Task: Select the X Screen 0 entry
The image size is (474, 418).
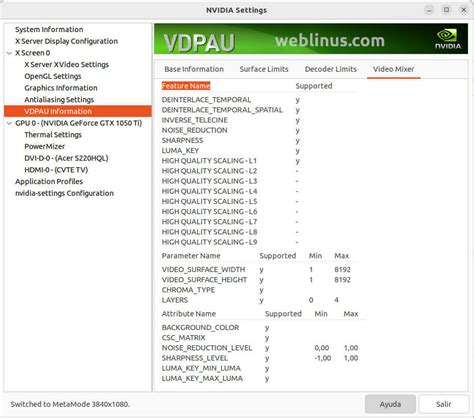Action: point(33,53)
